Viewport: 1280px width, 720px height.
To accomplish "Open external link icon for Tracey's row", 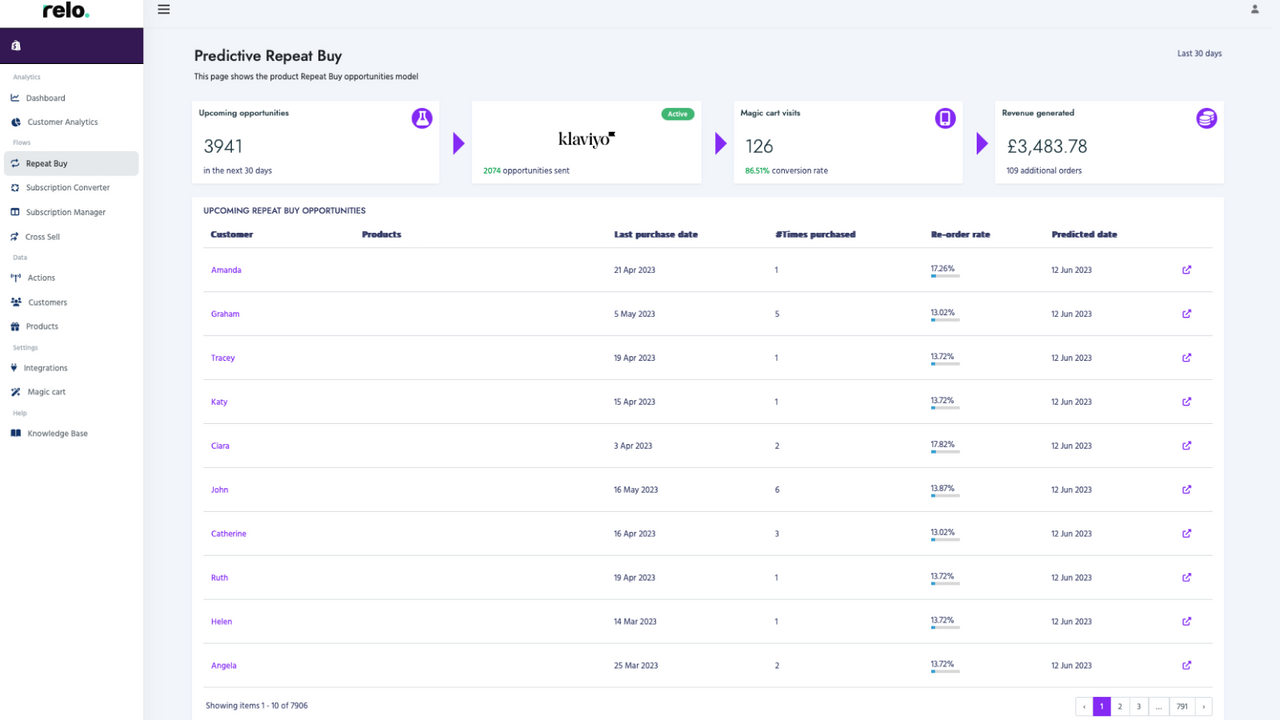I will pyautogui.click(x=1187, y=358).
